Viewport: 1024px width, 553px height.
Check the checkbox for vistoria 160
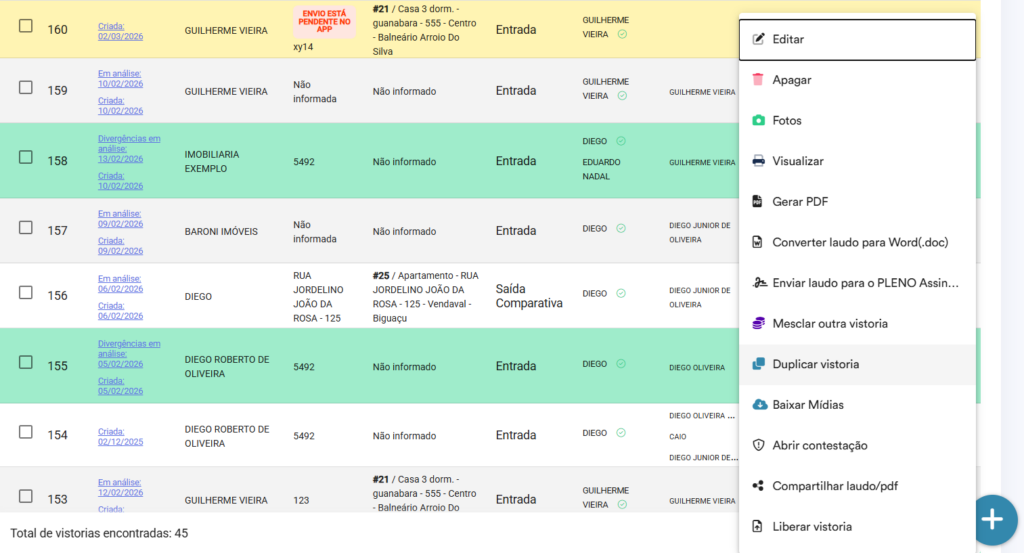pyautogui.click(x=26, y=26)
